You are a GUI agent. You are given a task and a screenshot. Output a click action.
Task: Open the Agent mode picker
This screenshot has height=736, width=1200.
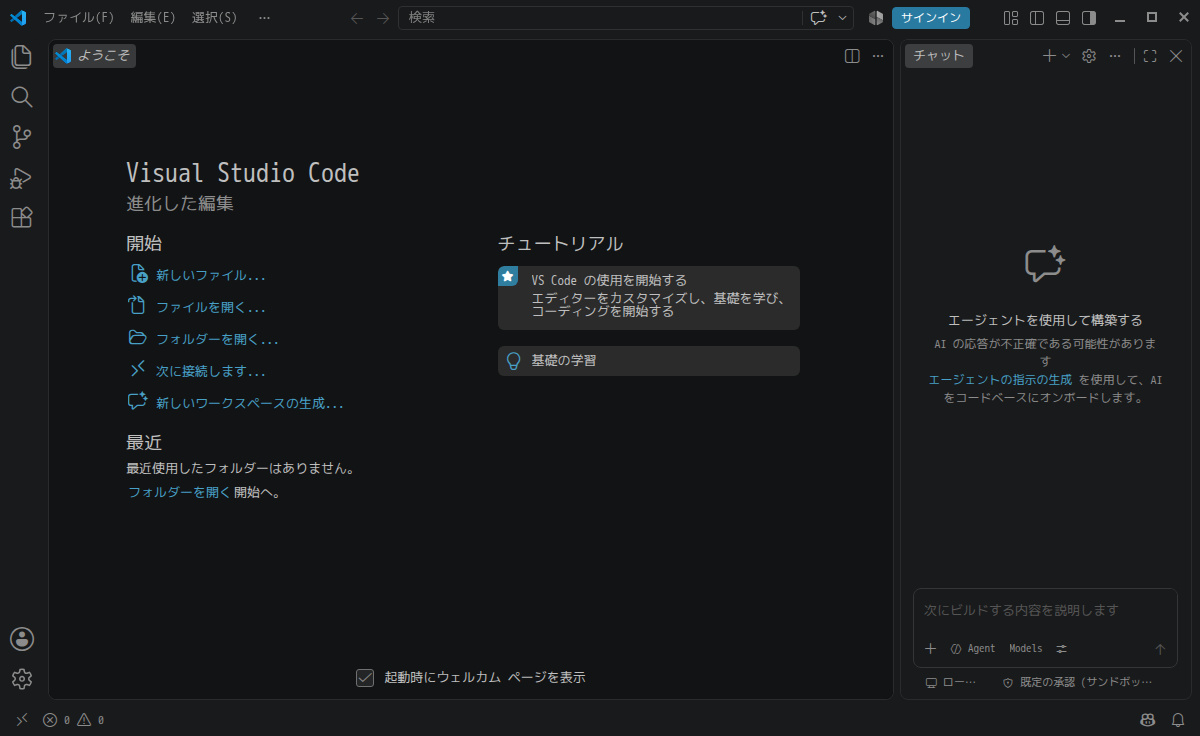point(973,649)
